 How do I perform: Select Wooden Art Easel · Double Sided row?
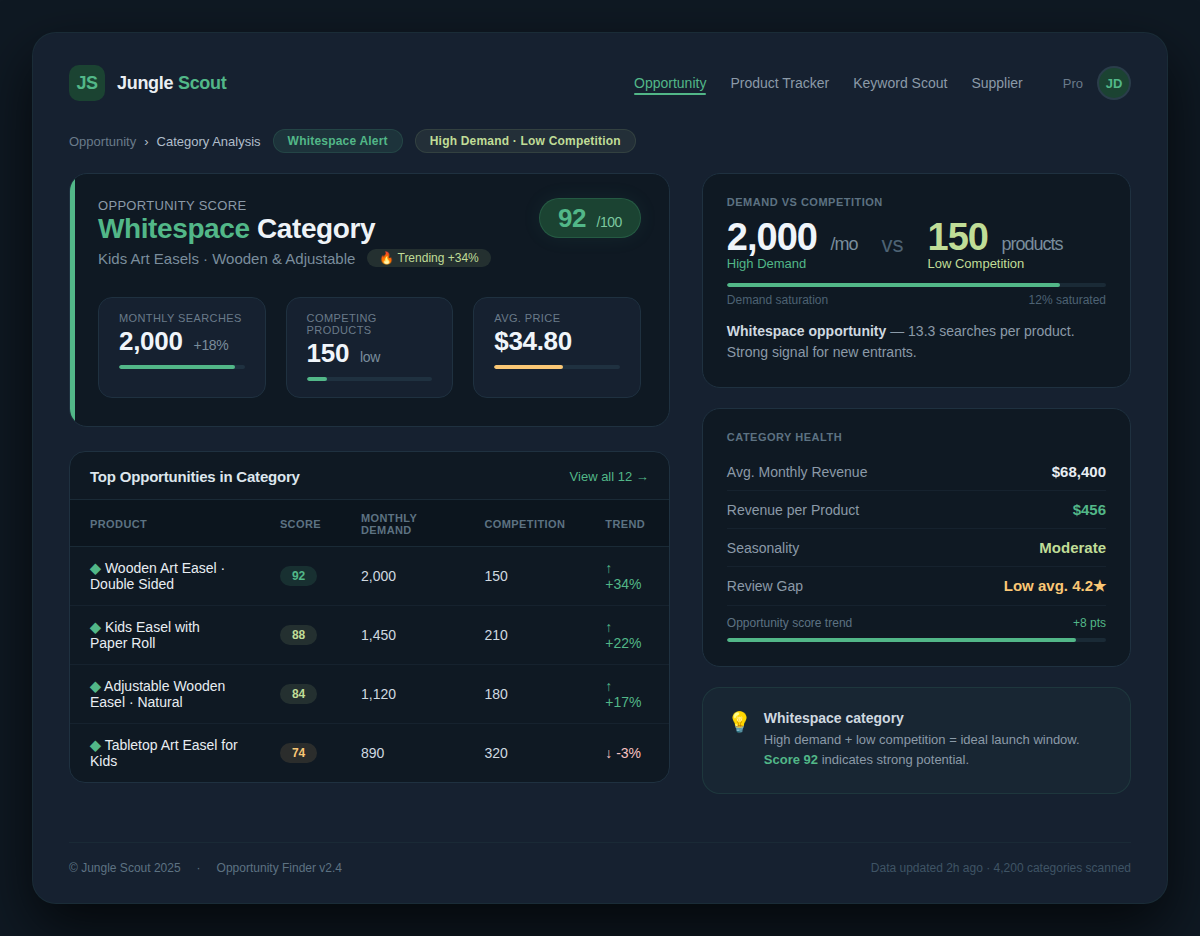[369, 576]
